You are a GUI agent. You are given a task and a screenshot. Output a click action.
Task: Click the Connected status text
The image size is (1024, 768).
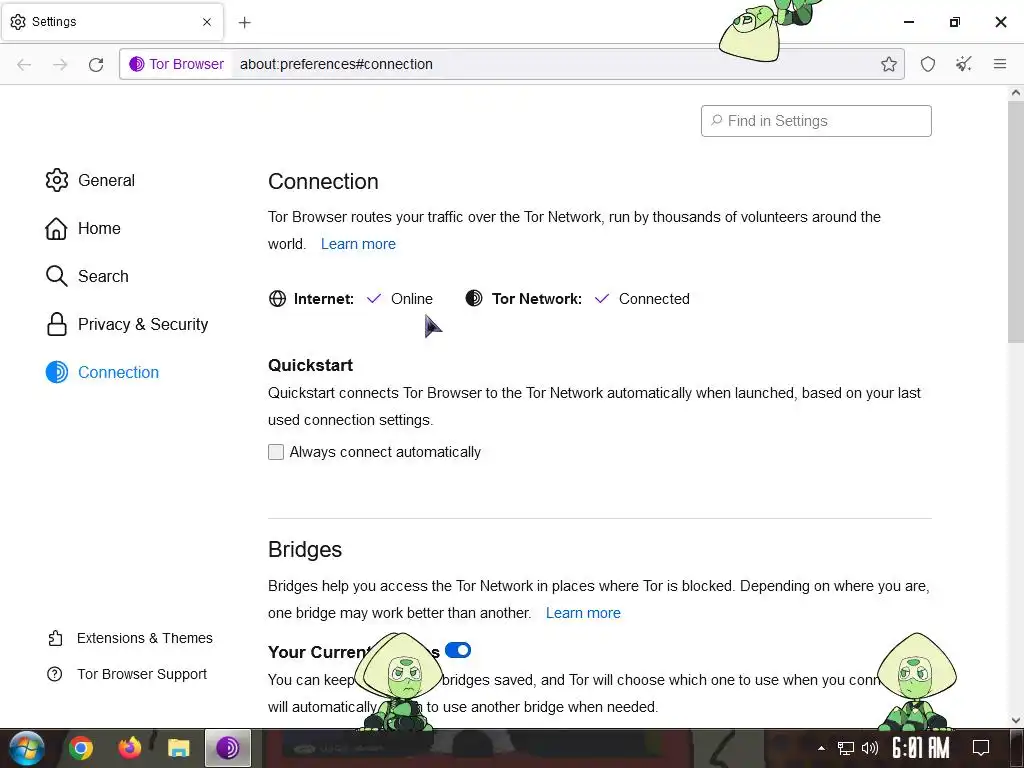[654, 299]
